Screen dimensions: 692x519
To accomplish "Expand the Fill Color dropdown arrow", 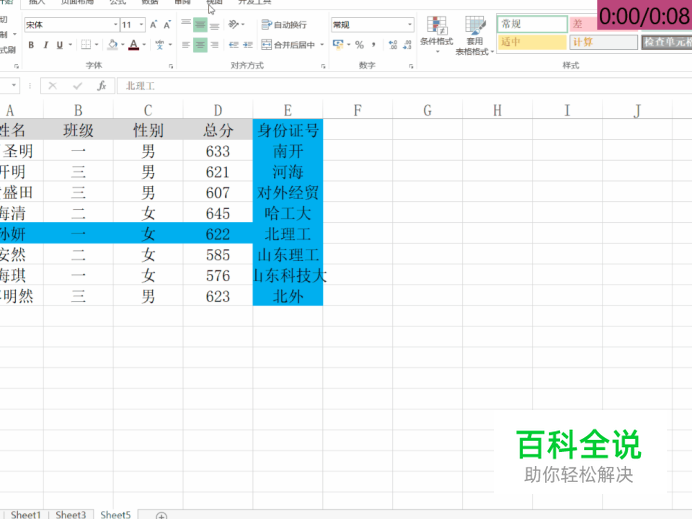I will pyautogui.click(x=123, y=45).
